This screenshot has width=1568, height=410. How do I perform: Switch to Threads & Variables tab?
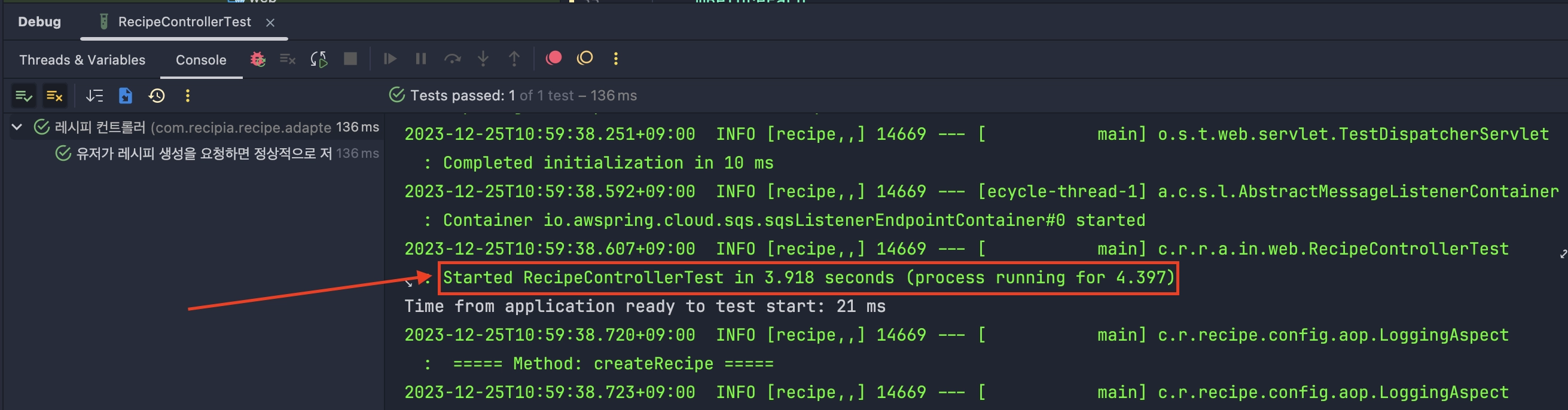click(x=82, y=60)
